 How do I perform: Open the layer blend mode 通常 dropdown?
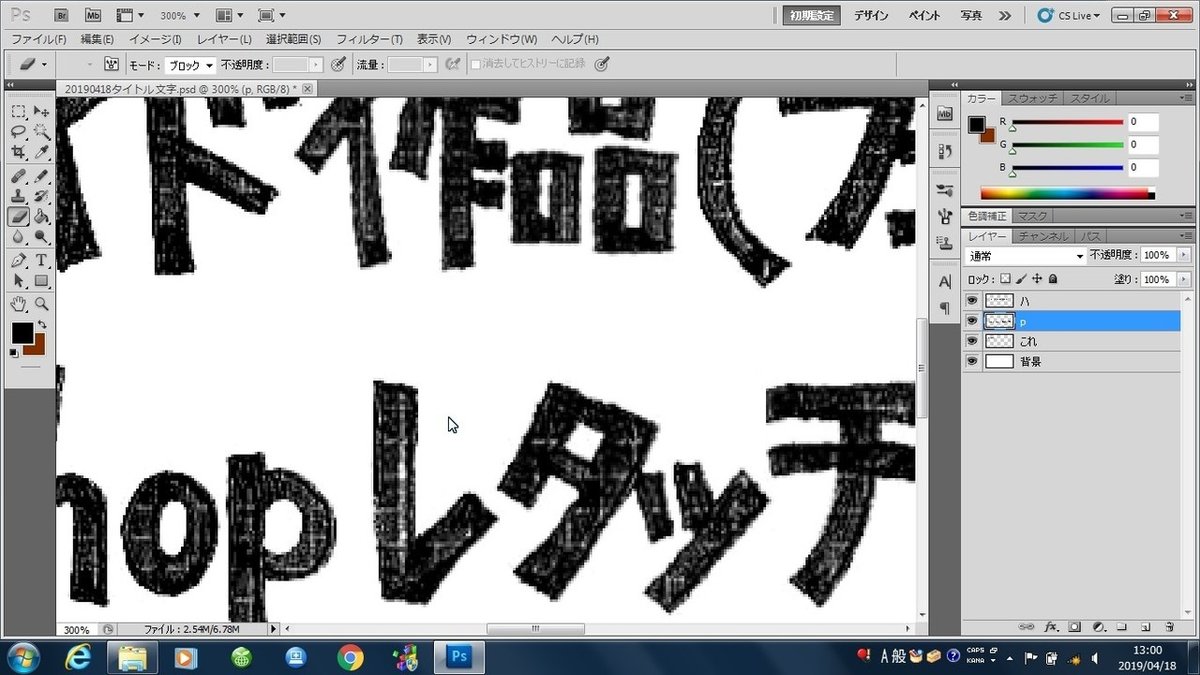click(1025, 256)
